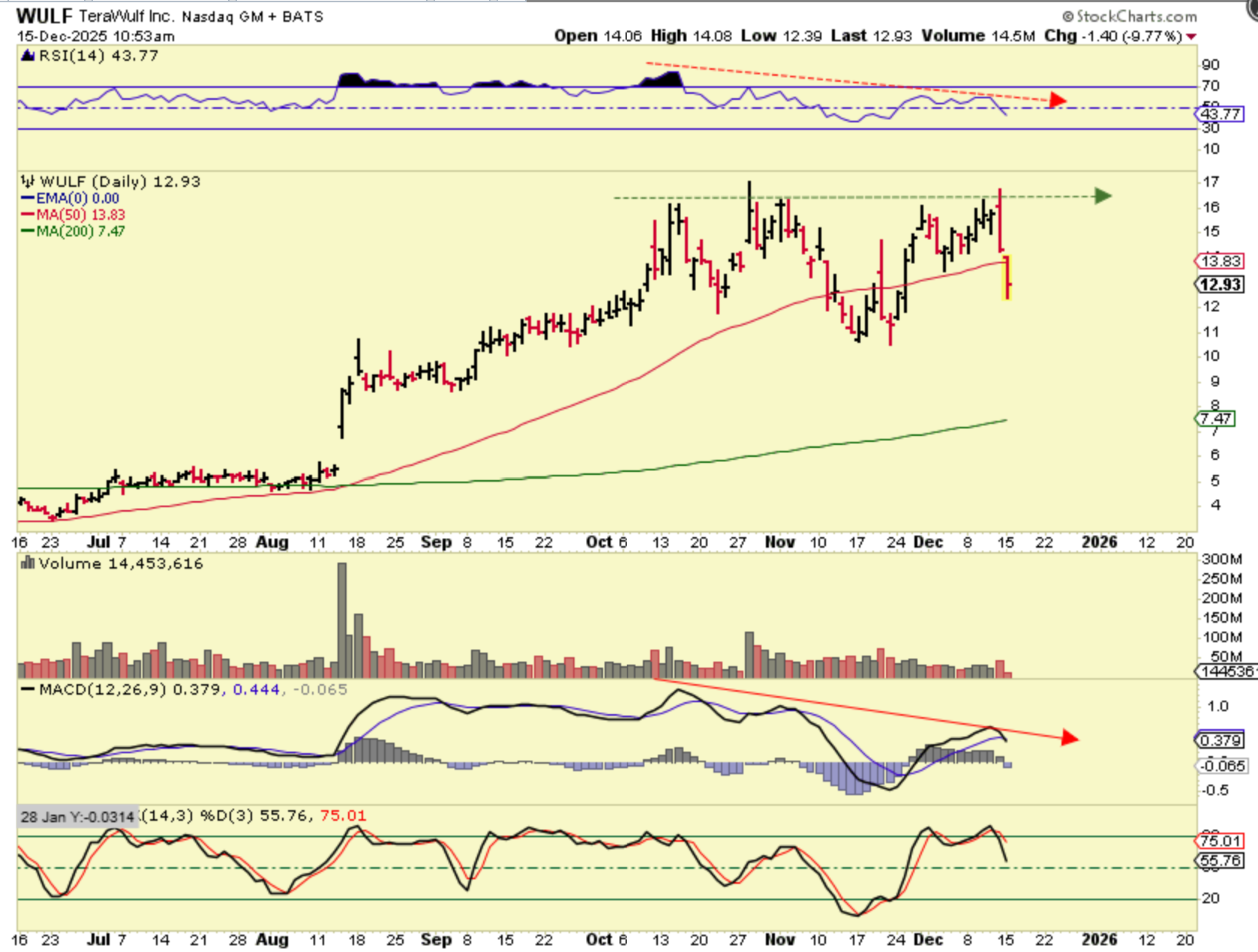Viewport: 1258px width, 952px height.
Task: Click the Open 14.06 value in header
Action: tap(599, 35)
